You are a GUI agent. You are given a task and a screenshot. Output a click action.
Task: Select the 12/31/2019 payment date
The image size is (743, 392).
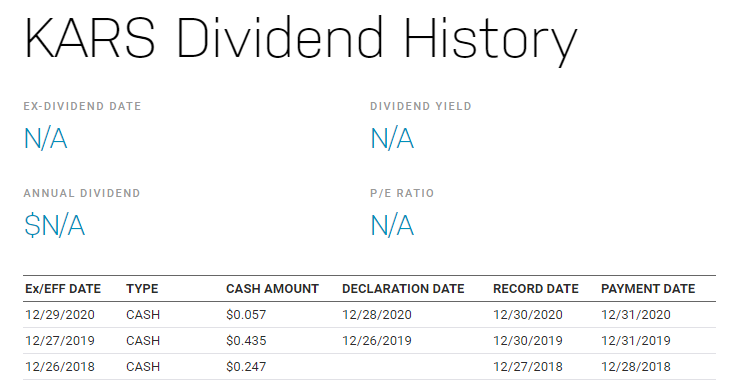(636, 341)
